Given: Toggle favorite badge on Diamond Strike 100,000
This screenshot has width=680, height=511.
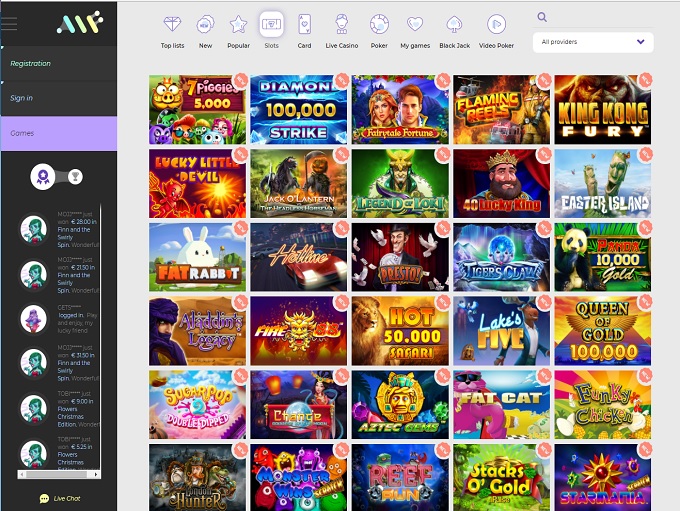Looking at the screenshot, I should coord(342,80).
